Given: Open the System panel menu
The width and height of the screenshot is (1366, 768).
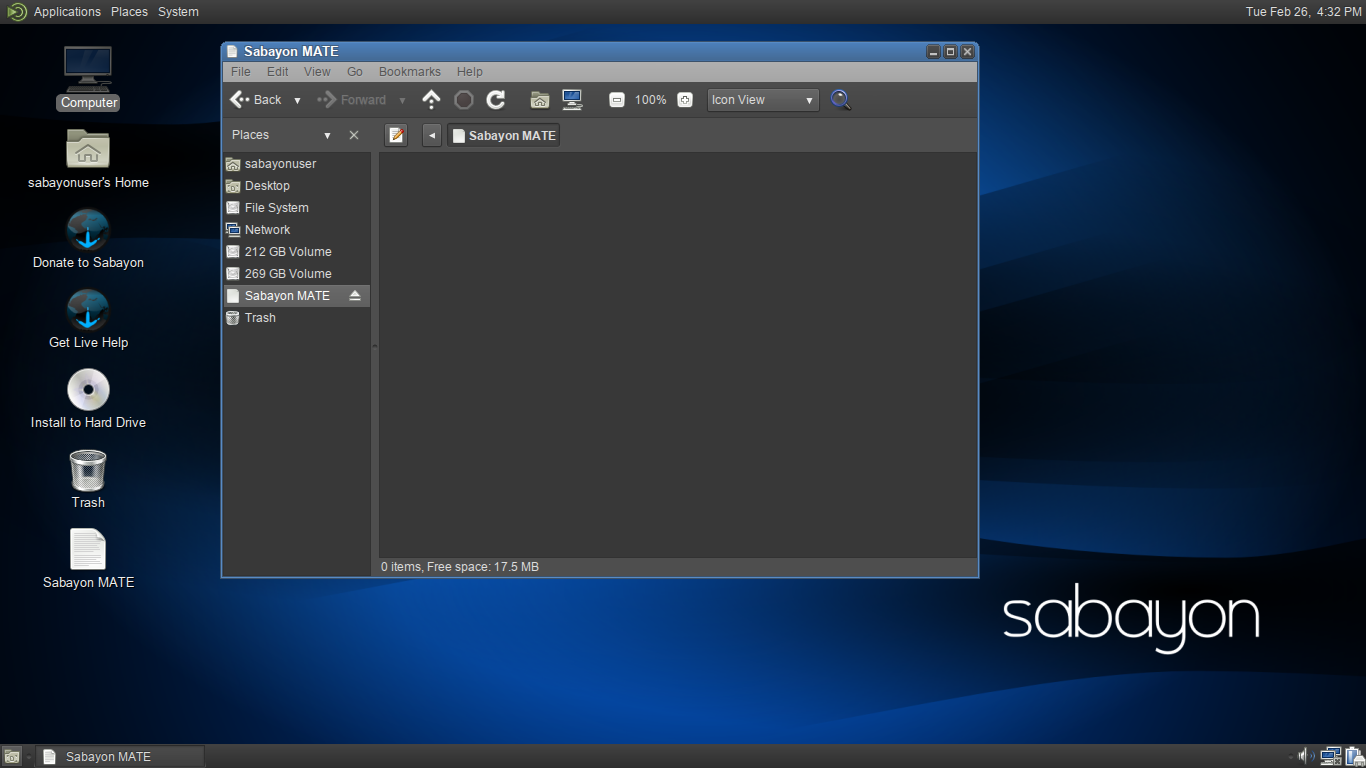Looking at the screenshot, I should pos(178,12).
